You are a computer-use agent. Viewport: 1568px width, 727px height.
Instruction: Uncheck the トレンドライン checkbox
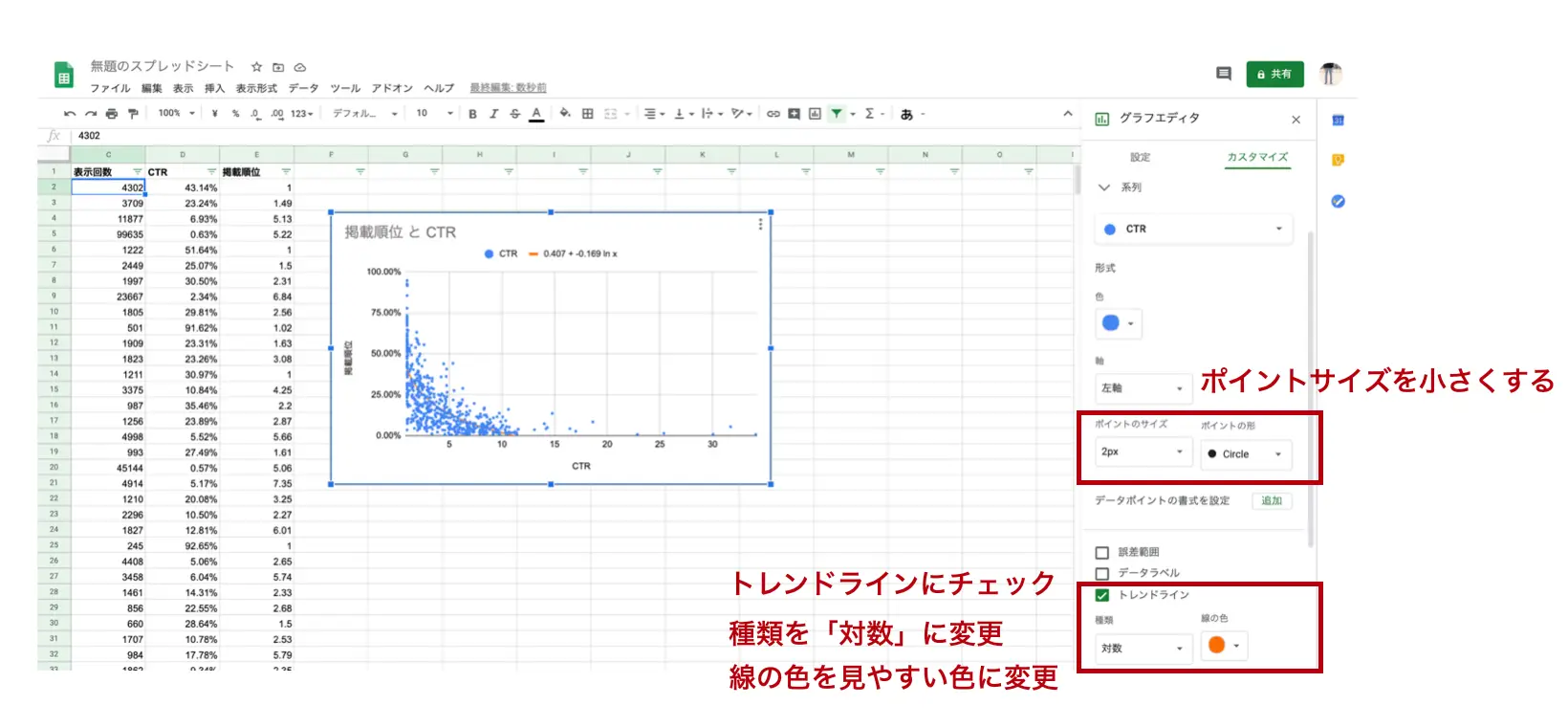(1101, 595)
